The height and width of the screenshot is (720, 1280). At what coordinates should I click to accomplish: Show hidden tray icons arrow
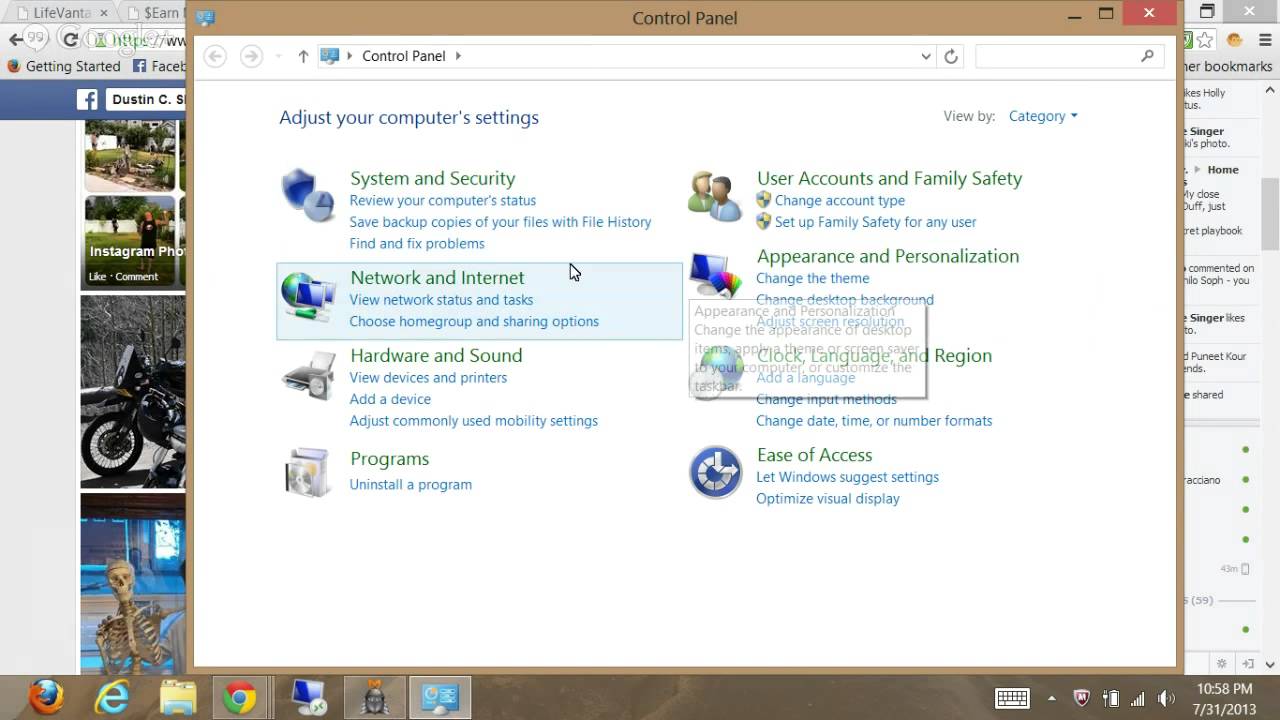1051,698
